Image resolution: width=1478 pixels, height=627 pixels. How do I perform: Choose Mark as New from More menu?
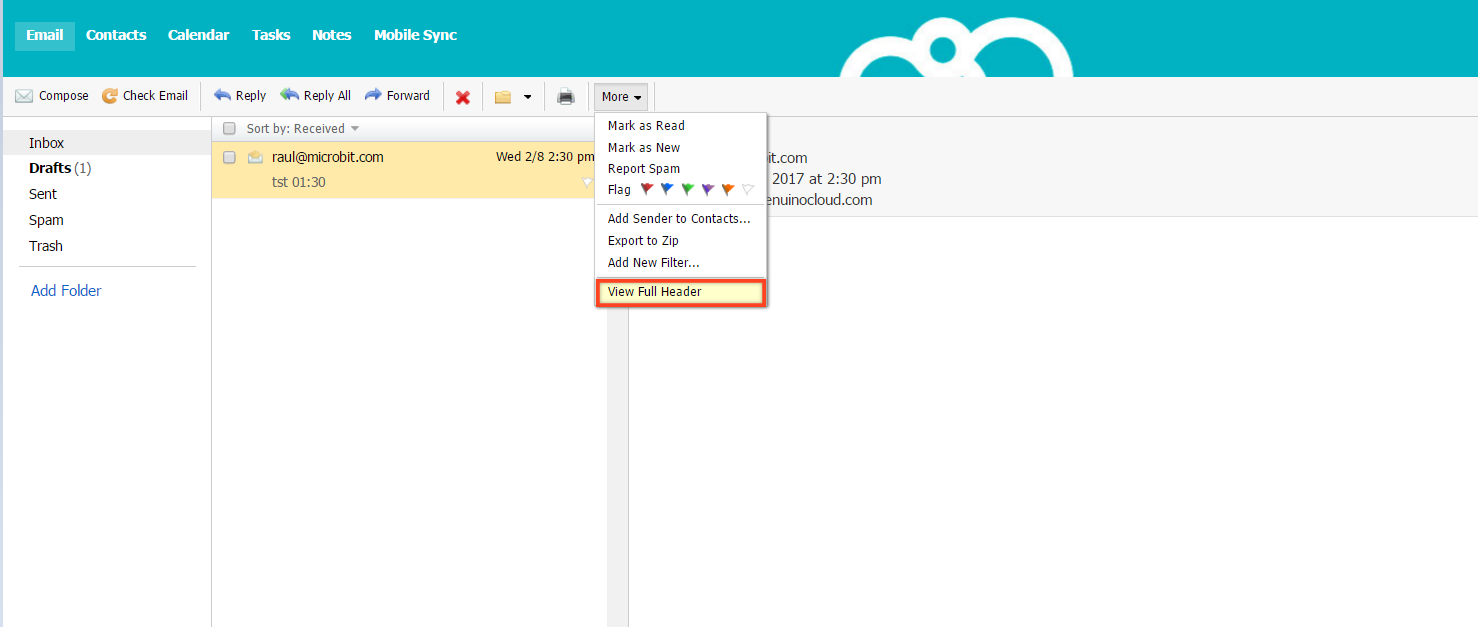[x=644, y=148]
